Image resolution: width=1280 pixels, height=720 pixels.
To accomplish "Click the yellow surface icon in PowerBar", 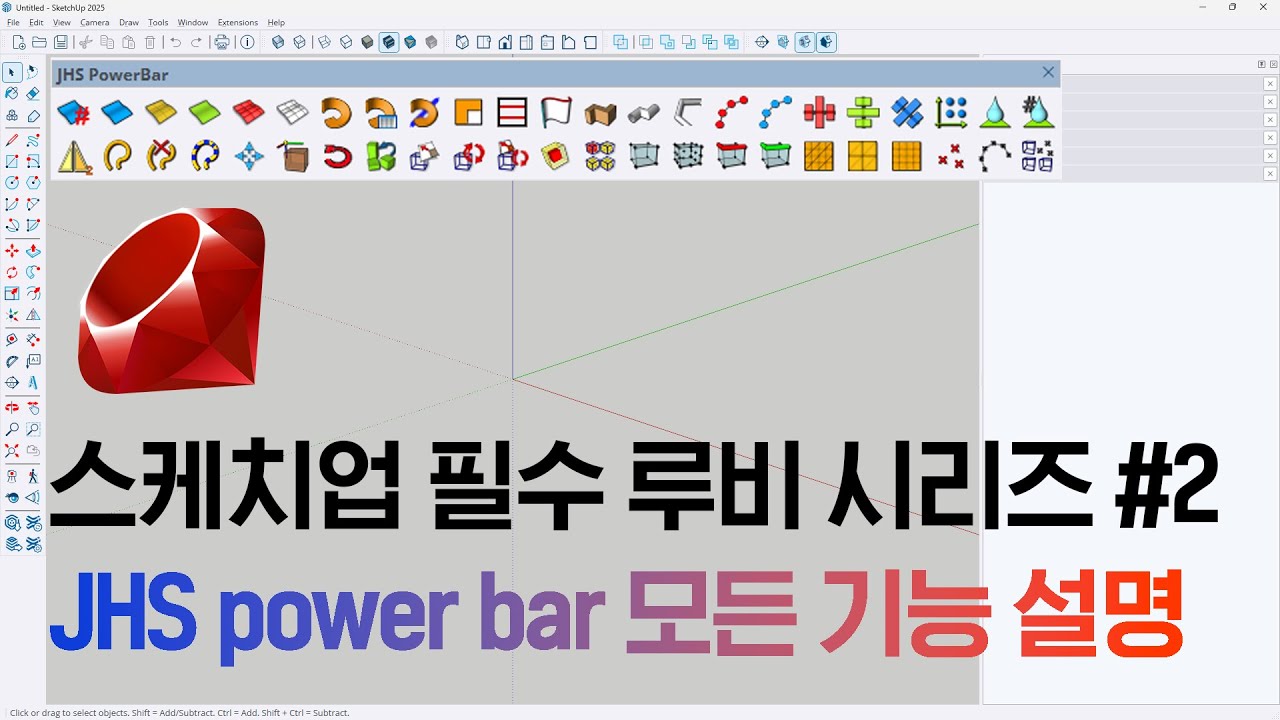I will 161,113.
